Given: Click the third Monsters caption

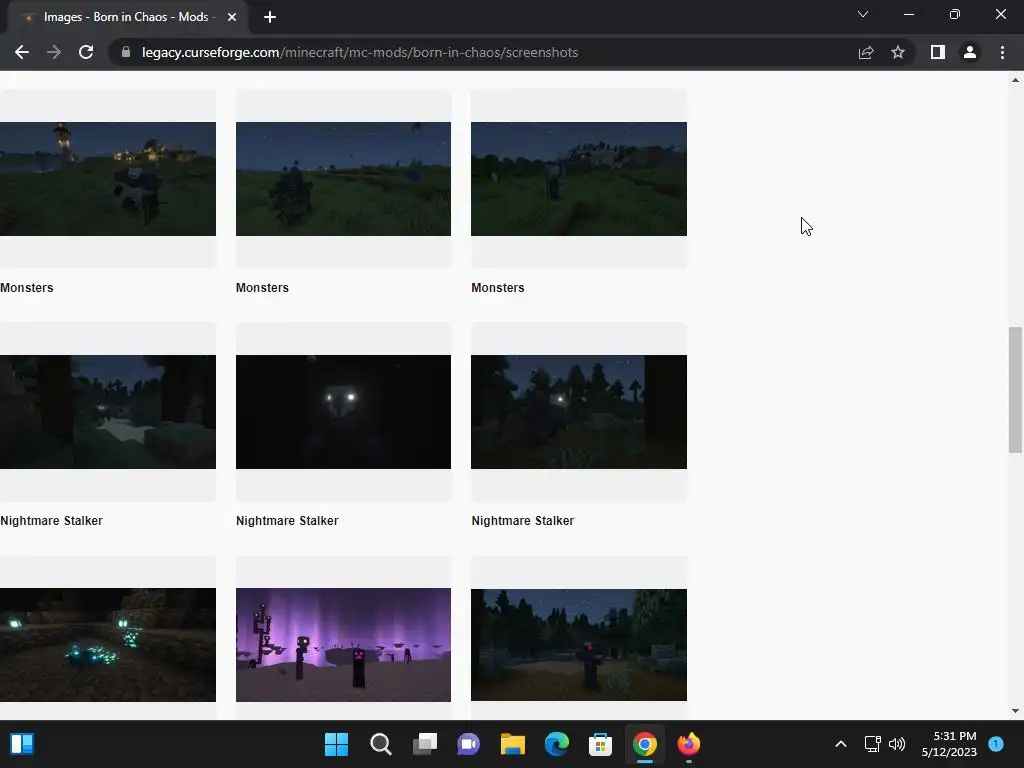Looking at the screenshot, I should (x=498, y=288).
